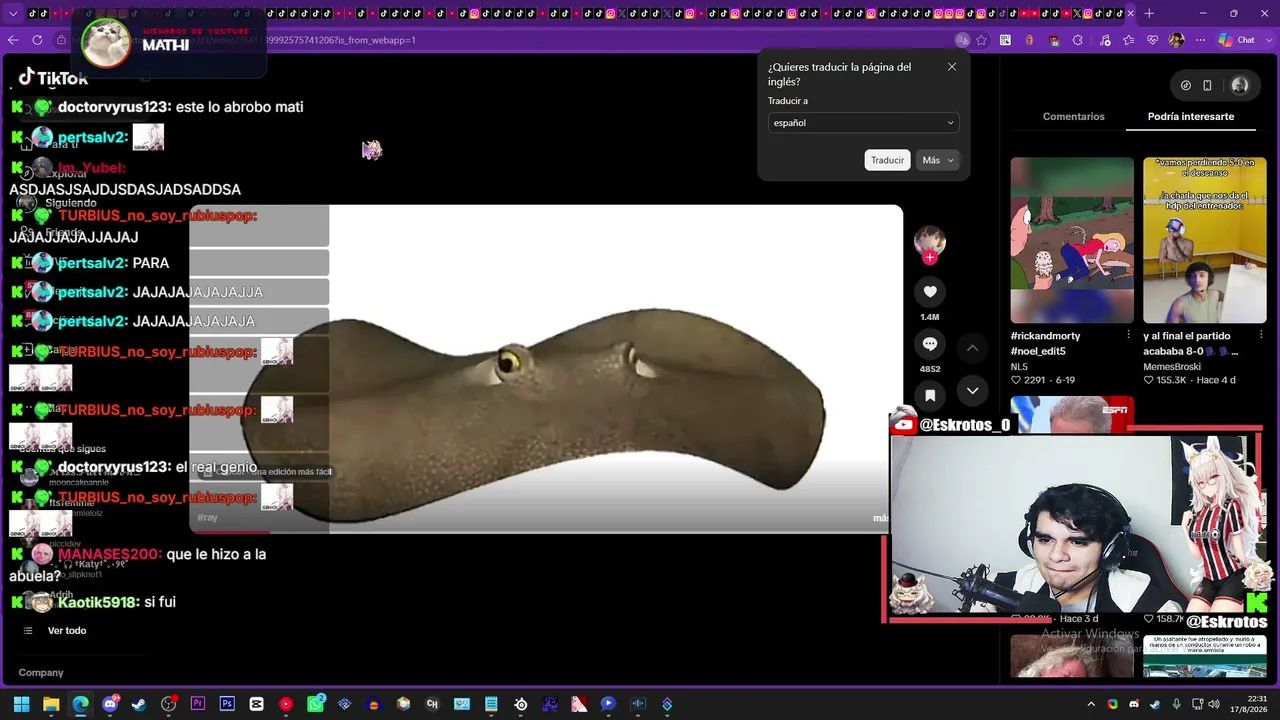Expand the Más options dropdown in the translate popup
Screen dimensions: 1280x720
(938, 160)
